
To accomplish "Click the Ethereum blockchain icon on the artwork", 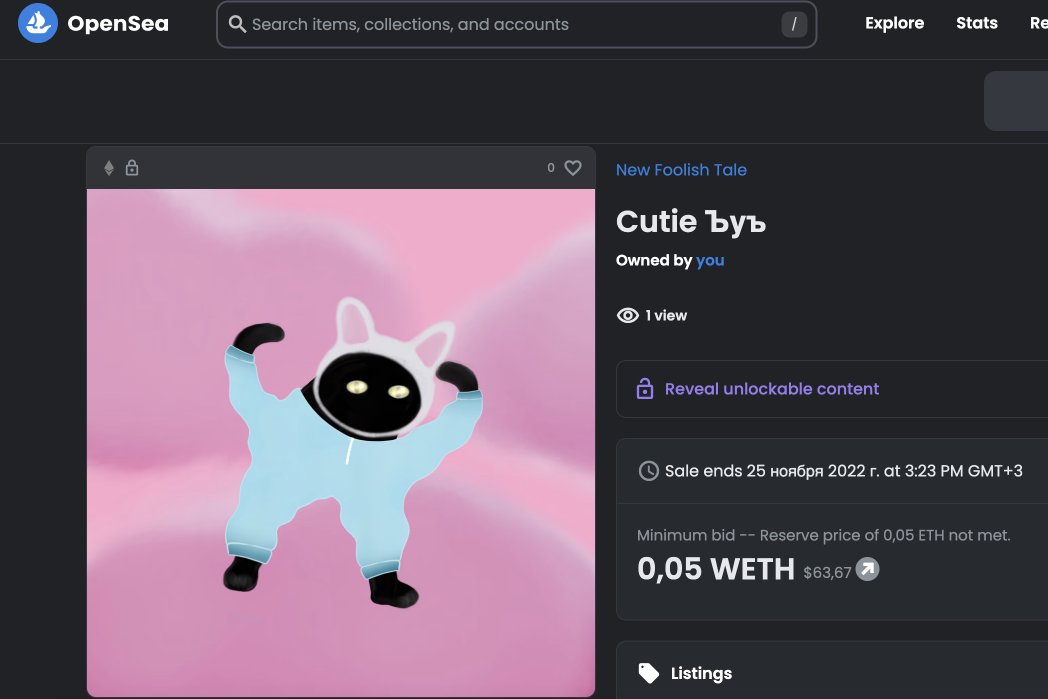I will point(109,168).
